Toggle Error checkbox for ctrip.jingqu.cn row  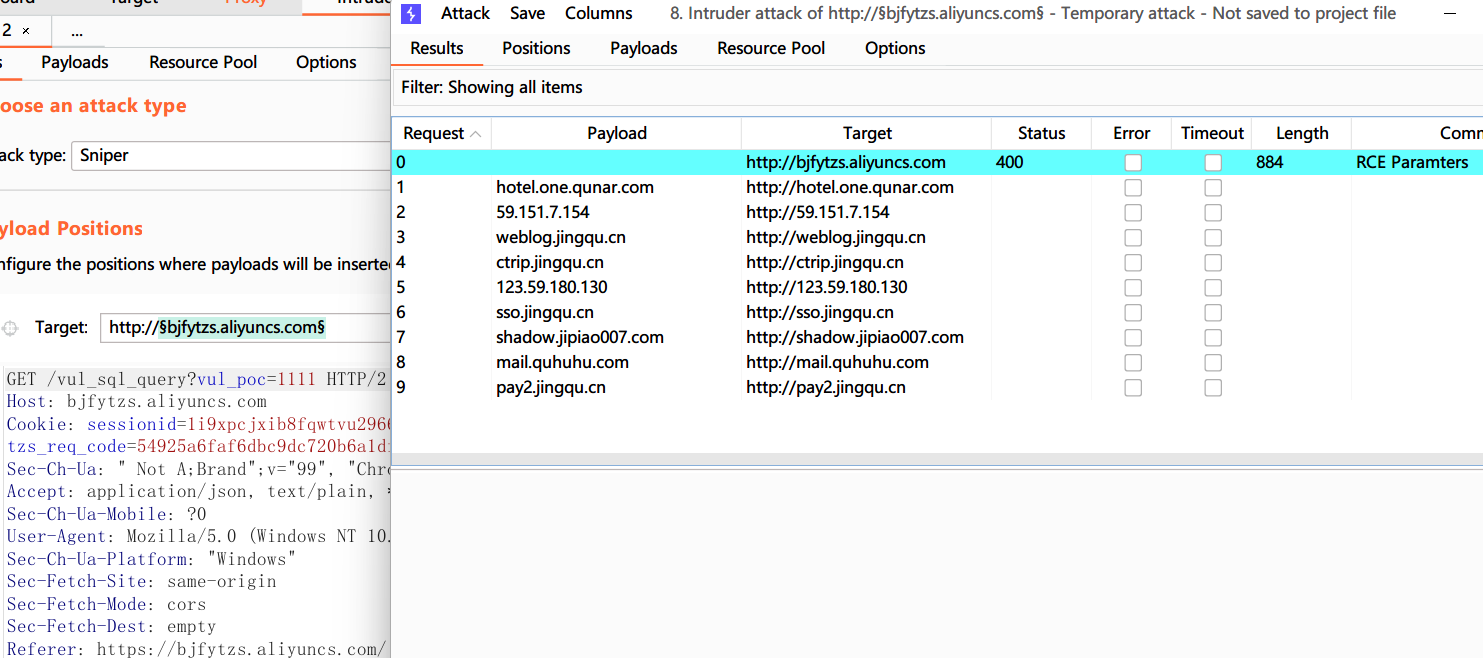click(1133, 262)
